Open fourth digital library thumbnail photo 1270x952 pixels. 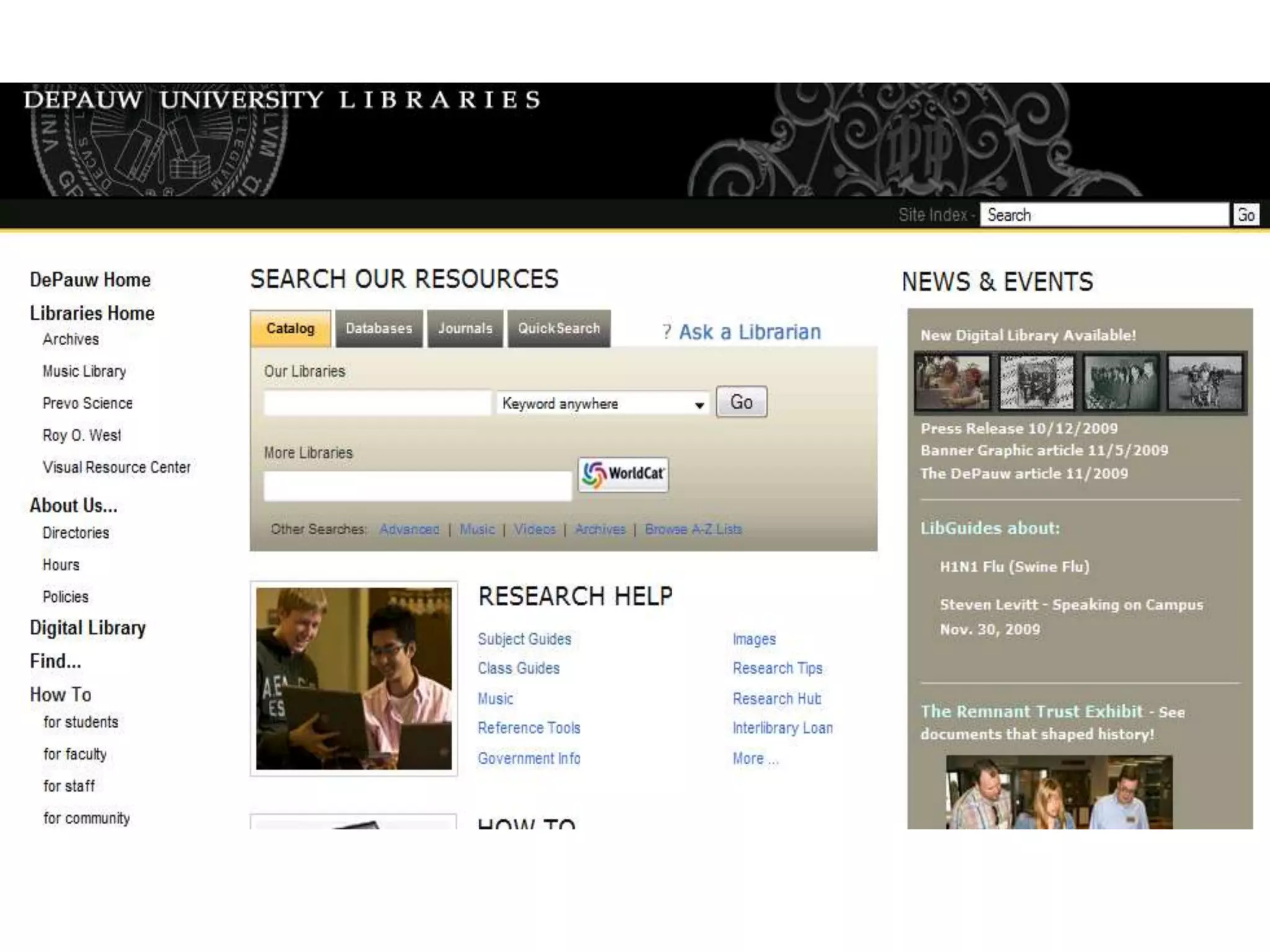click(x=1205, y=382)
